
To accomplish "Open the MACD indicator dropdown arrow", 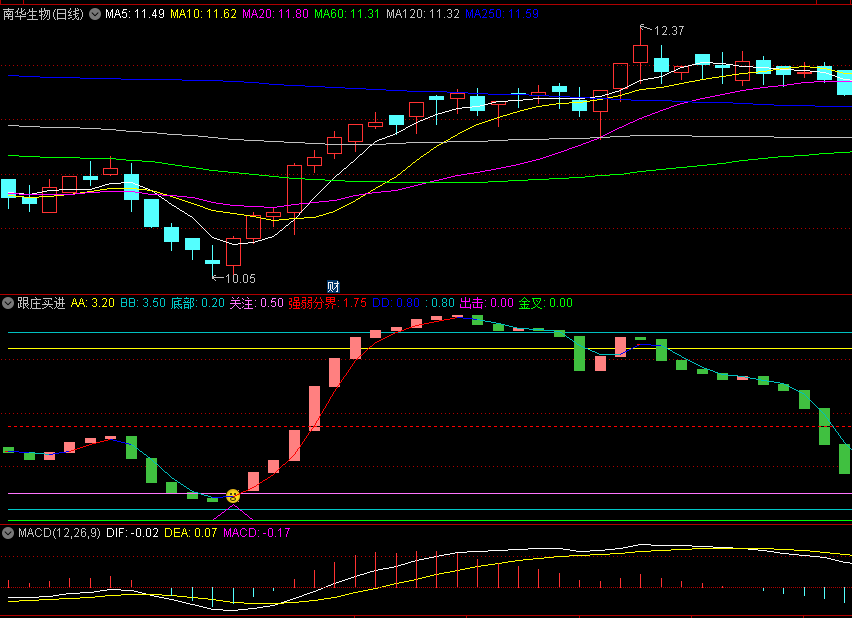I will (8, 533).
